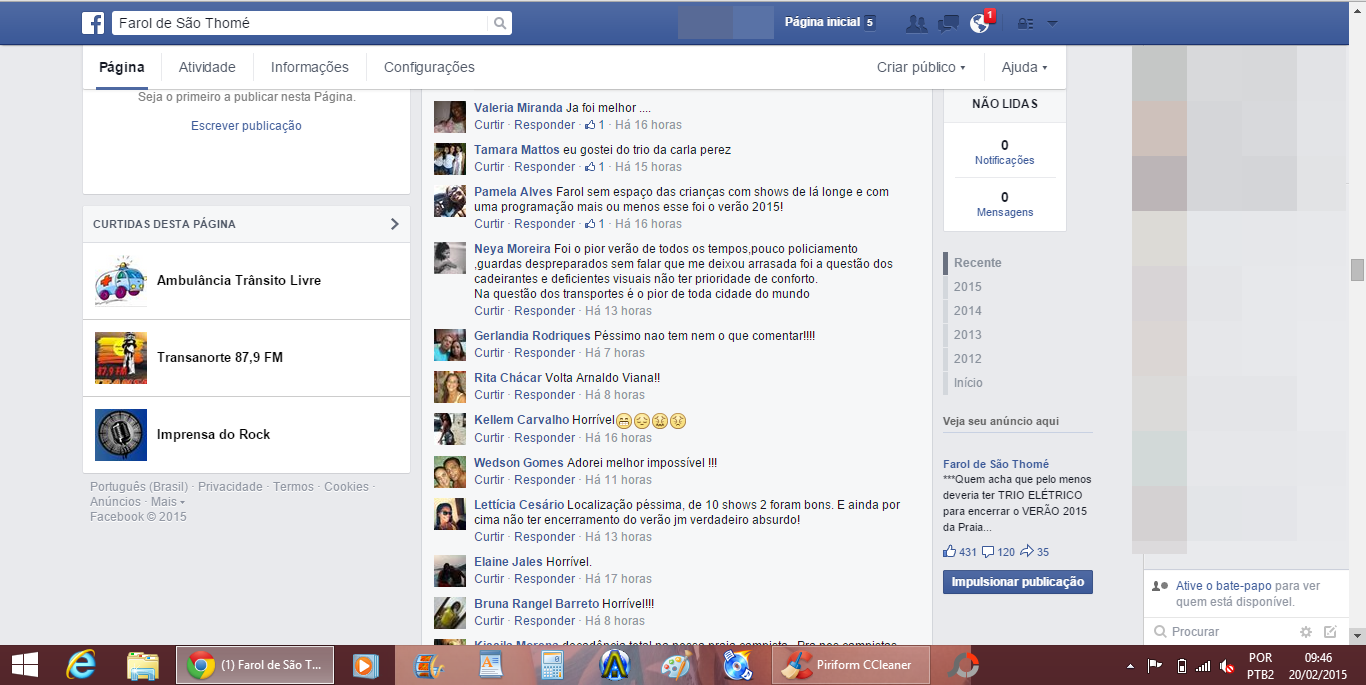Click Curtir under Rita Chácar's comment
This screenshot has height=685, width=1366.
(x=489, y=395)
